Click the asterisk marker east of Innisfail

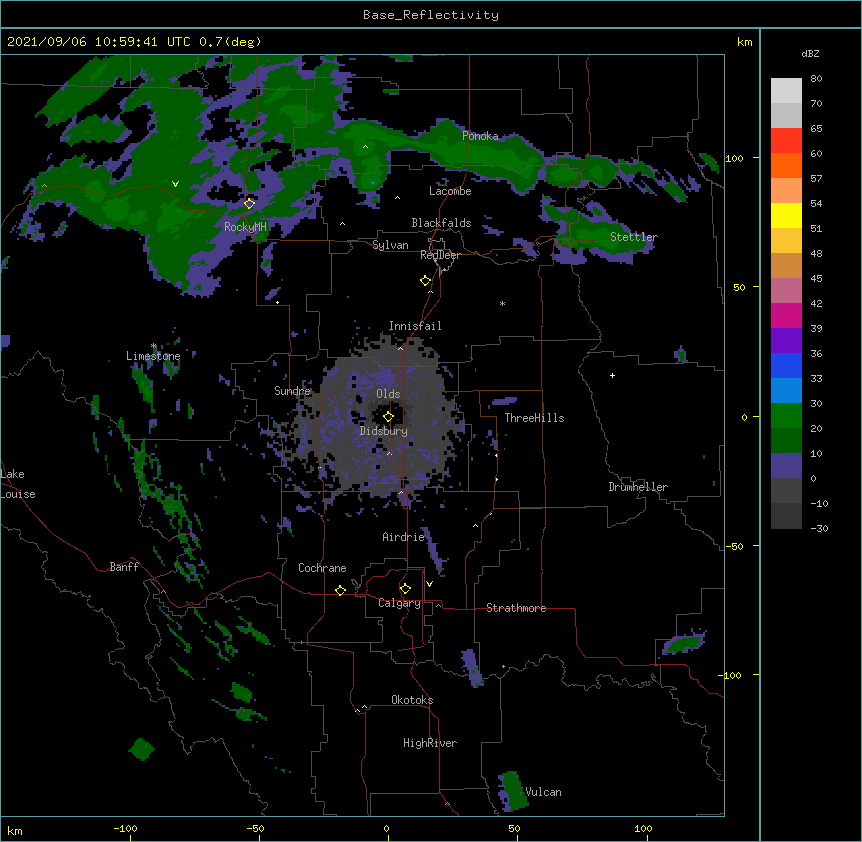502,303
